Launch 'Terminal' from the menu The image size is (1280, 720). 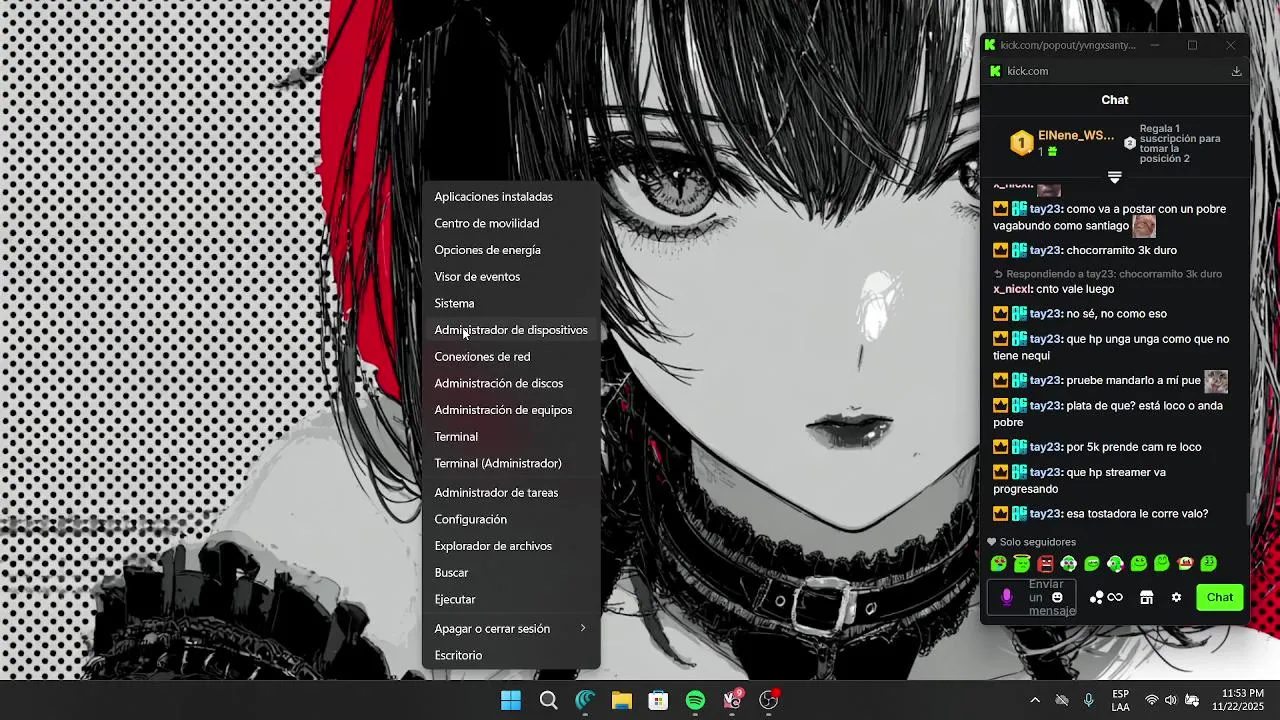(511, 437)
